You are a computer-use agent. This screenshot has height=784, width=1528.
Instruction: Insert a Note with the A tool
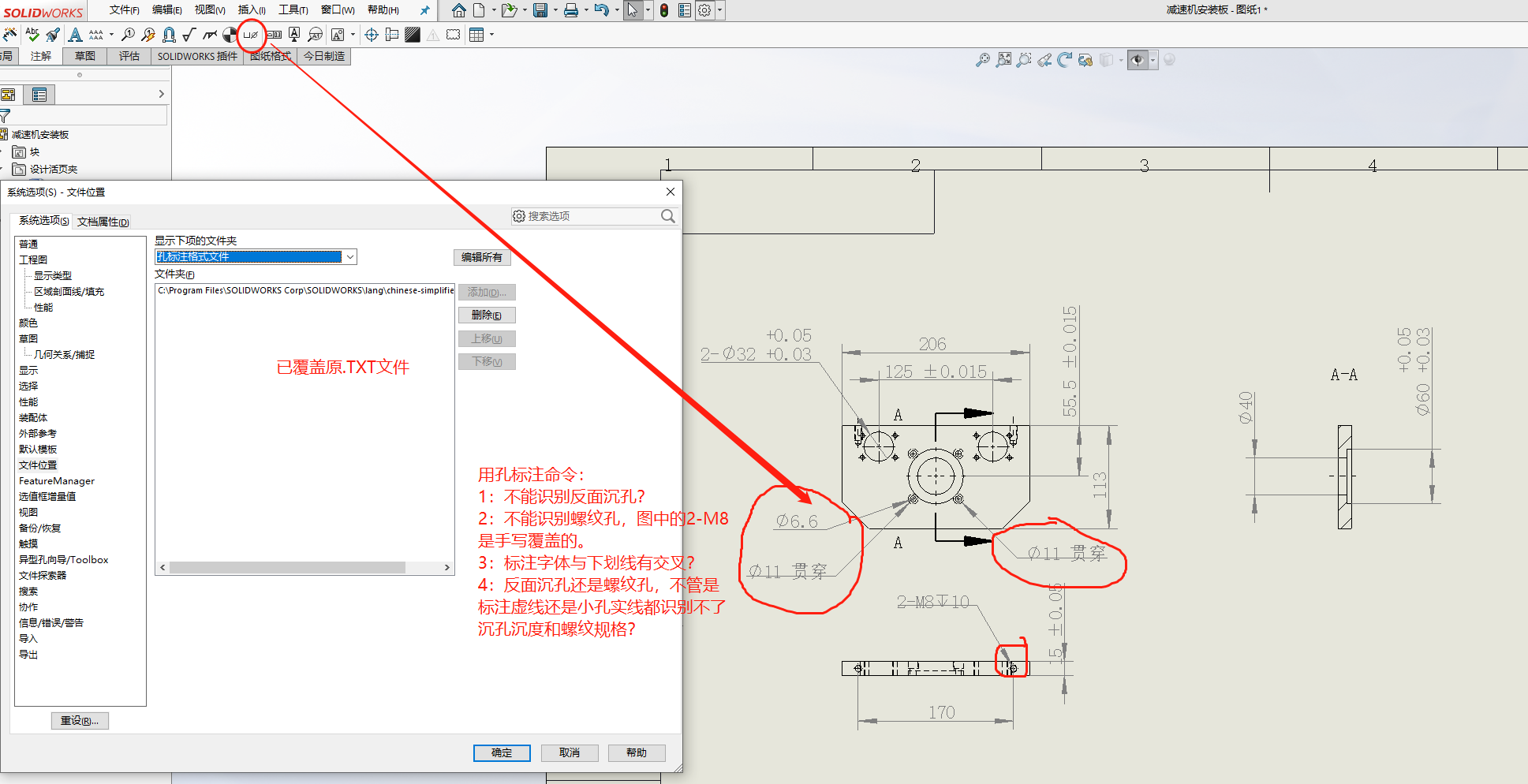click(75, 35)
